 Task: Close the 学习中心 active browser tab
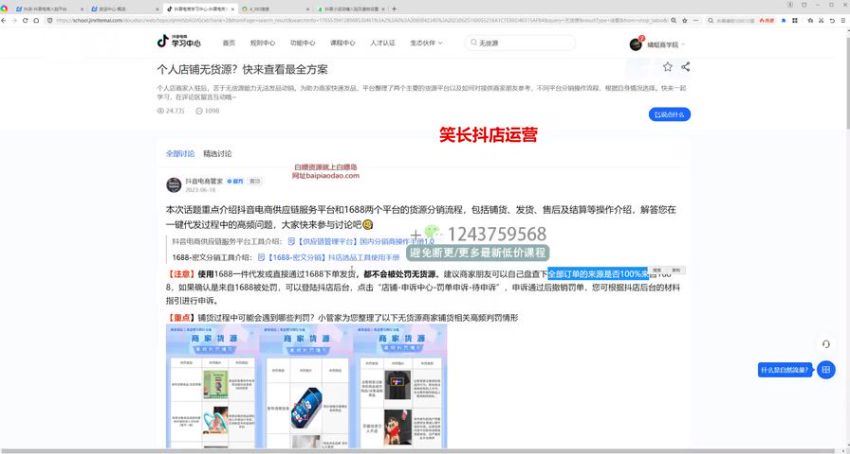coord(233,9)
